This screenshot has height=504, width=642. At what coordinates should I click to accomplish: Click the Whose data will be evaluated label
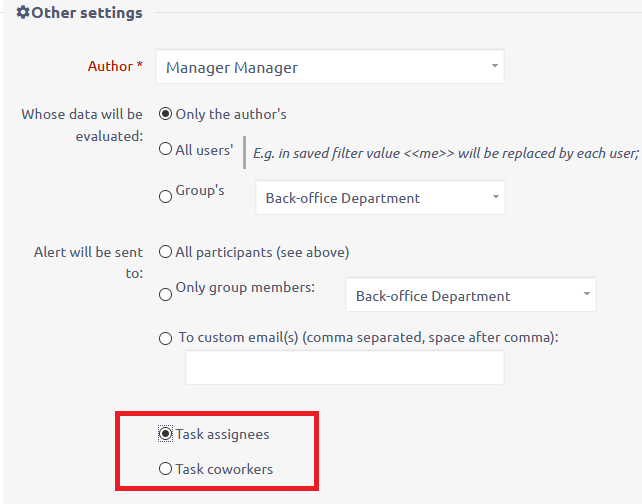coord(82,124)
